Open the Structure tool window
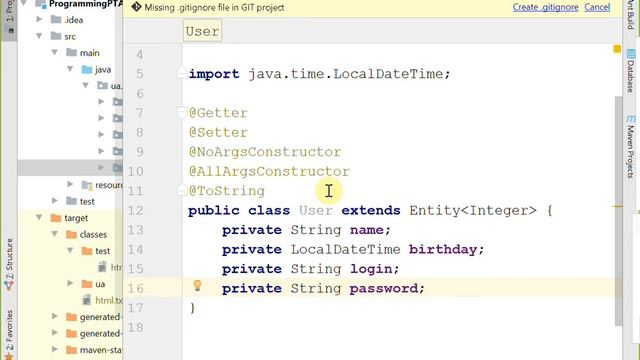The height and width of the screenshot is (360, 640). [x=9, y=264]
